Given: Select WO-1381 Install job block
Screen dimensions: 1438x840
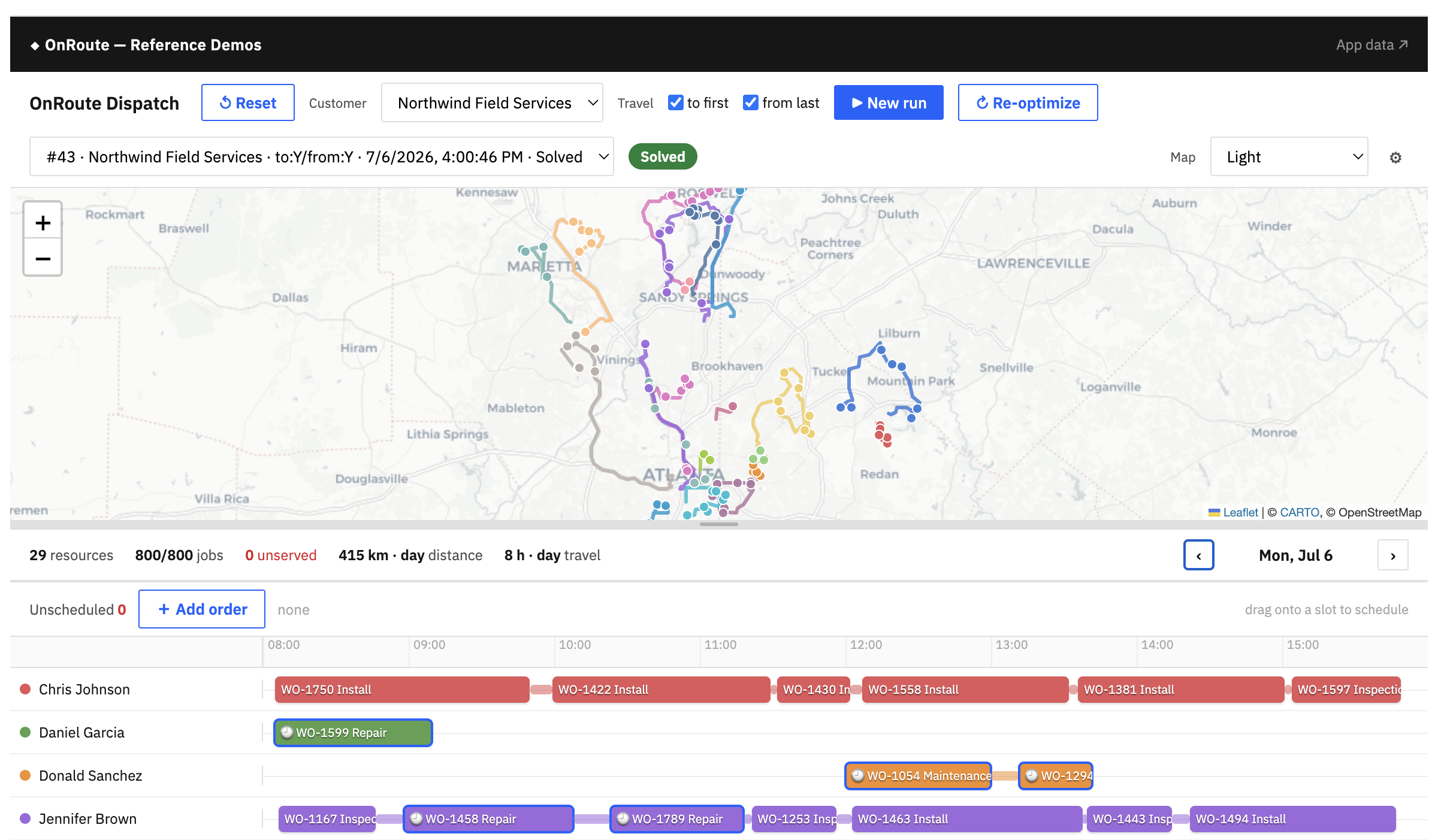Looking at the screenshot, I should pyautogui.click(x=1181, y=689).
